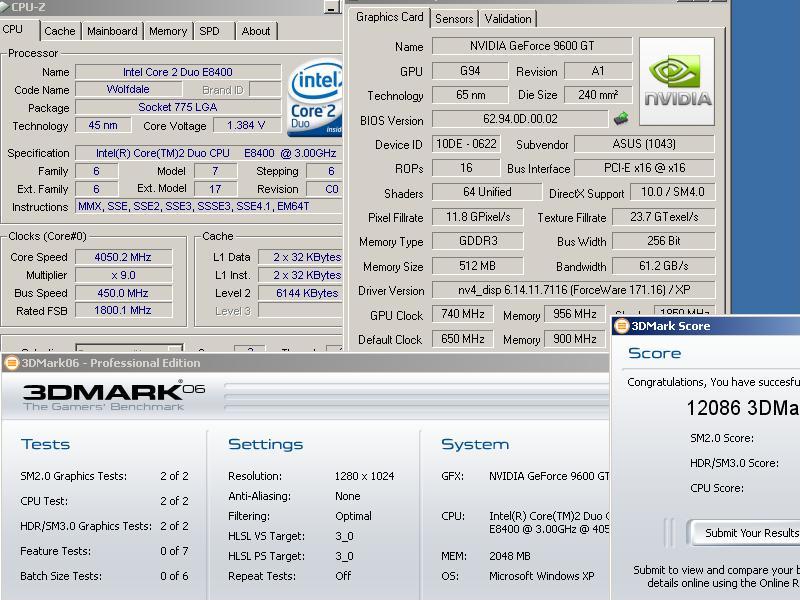This screenshot has height=600, width=800.
Task: Open the SPD tab in CPU-Z
Action: [x=209, y=31]
